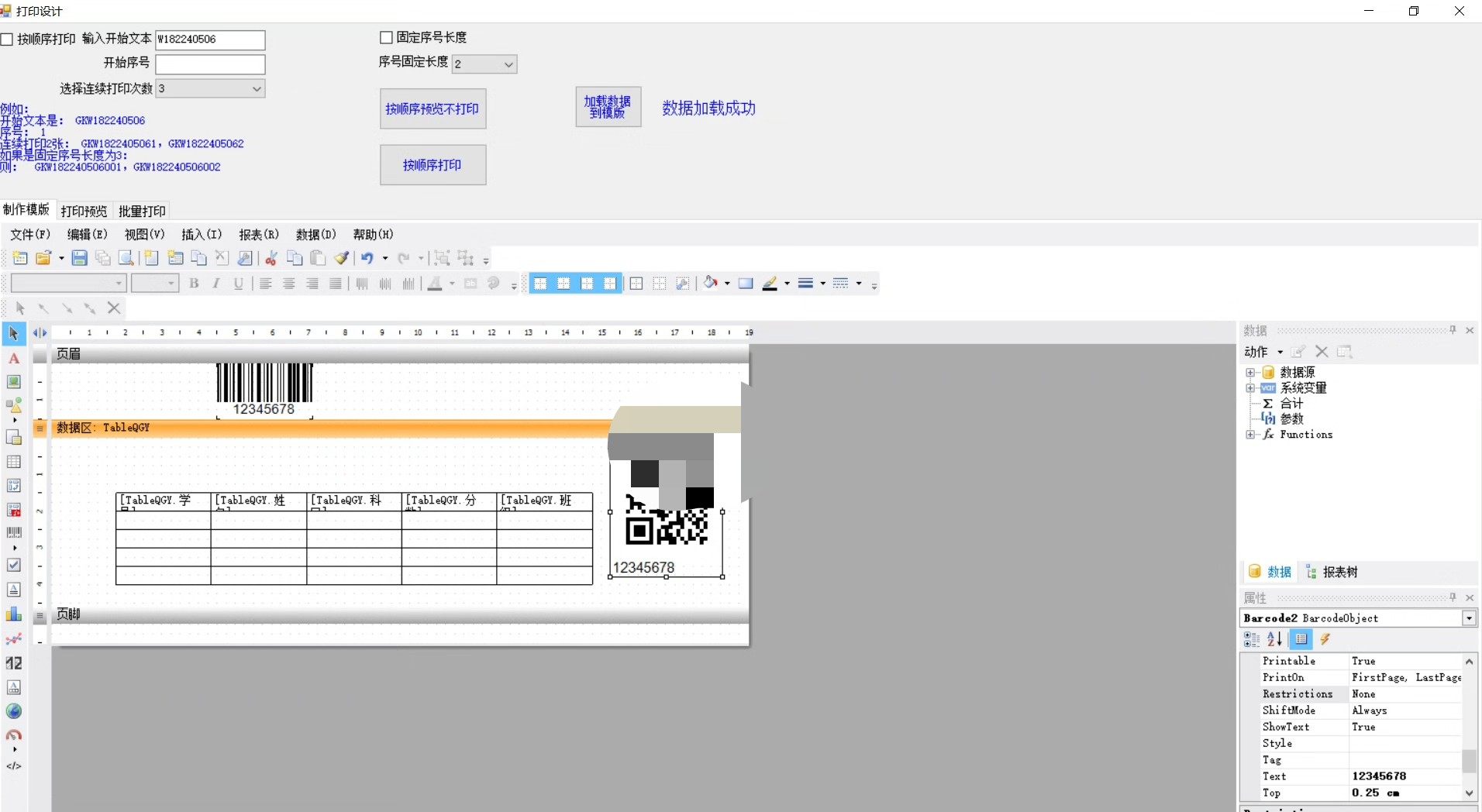
Task: Click the grayed-out text color A swatch
Action: click(435, 284)
